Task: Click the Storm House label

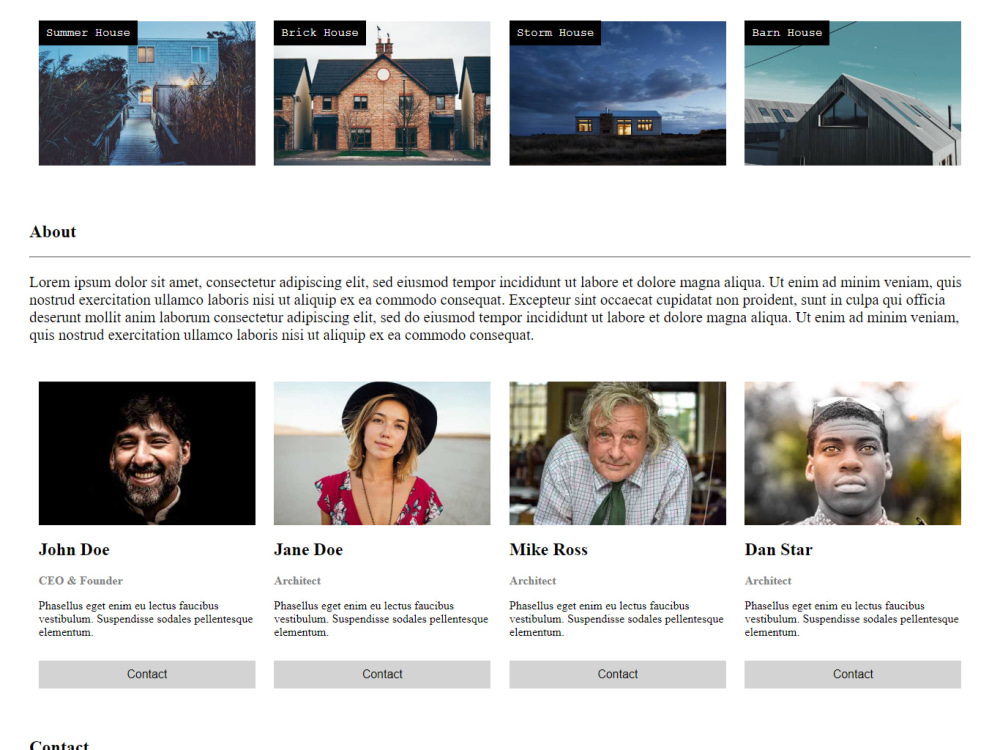Action: coord(555,33)
